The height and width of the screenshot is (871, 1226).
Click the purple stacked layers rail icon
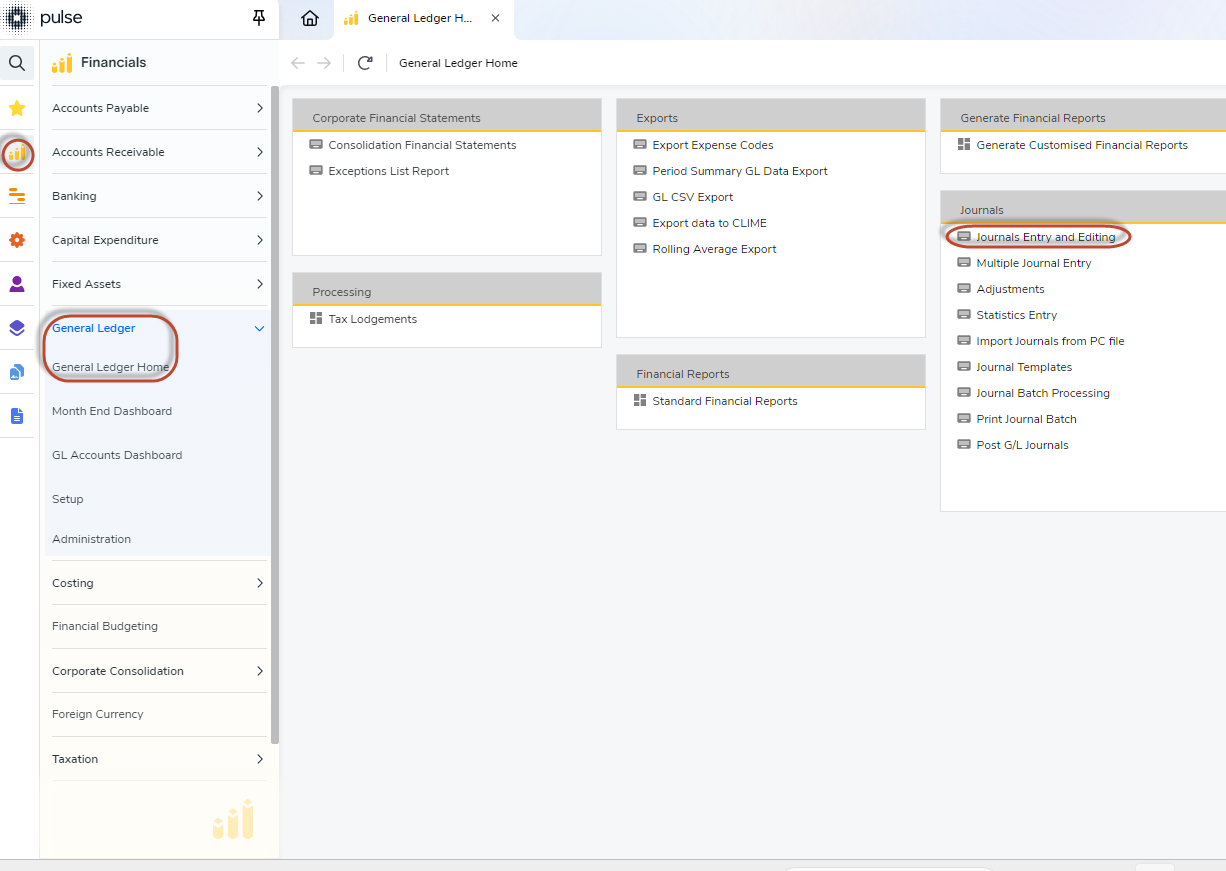pos(17,328)
